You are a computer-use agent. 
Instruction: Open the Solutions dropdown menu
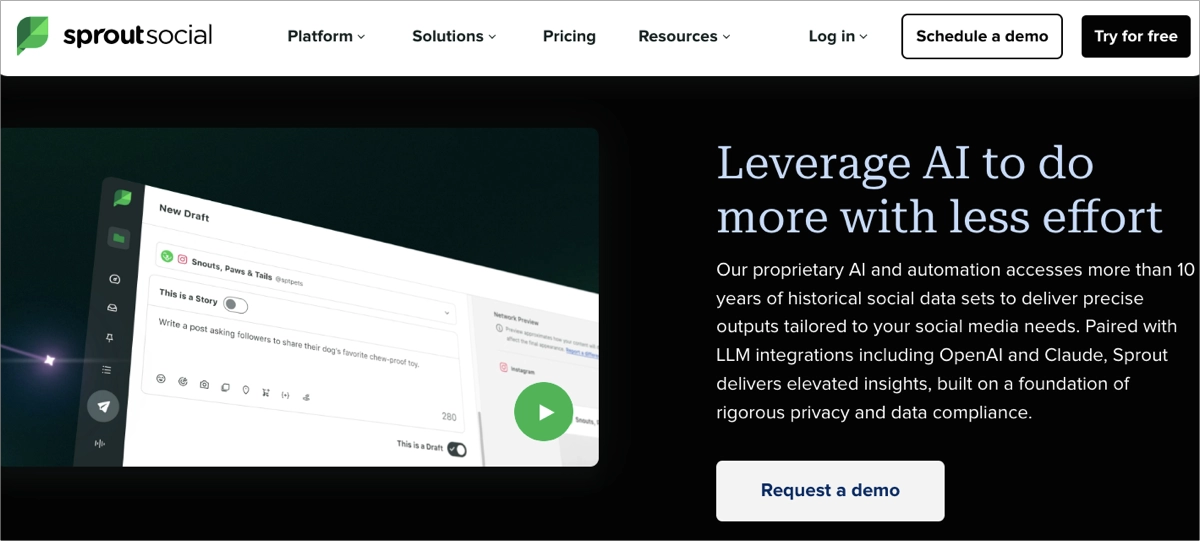(454, 36)
